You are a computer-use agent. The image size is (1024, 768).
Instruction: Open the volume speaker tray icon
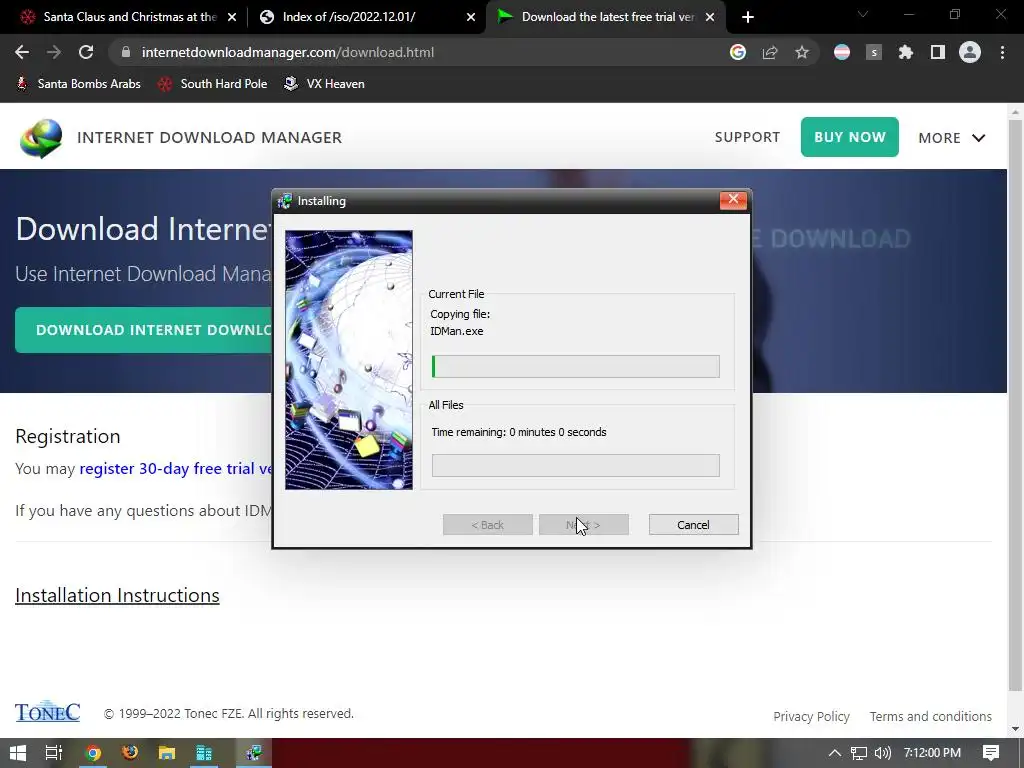(x=883, y=753)
